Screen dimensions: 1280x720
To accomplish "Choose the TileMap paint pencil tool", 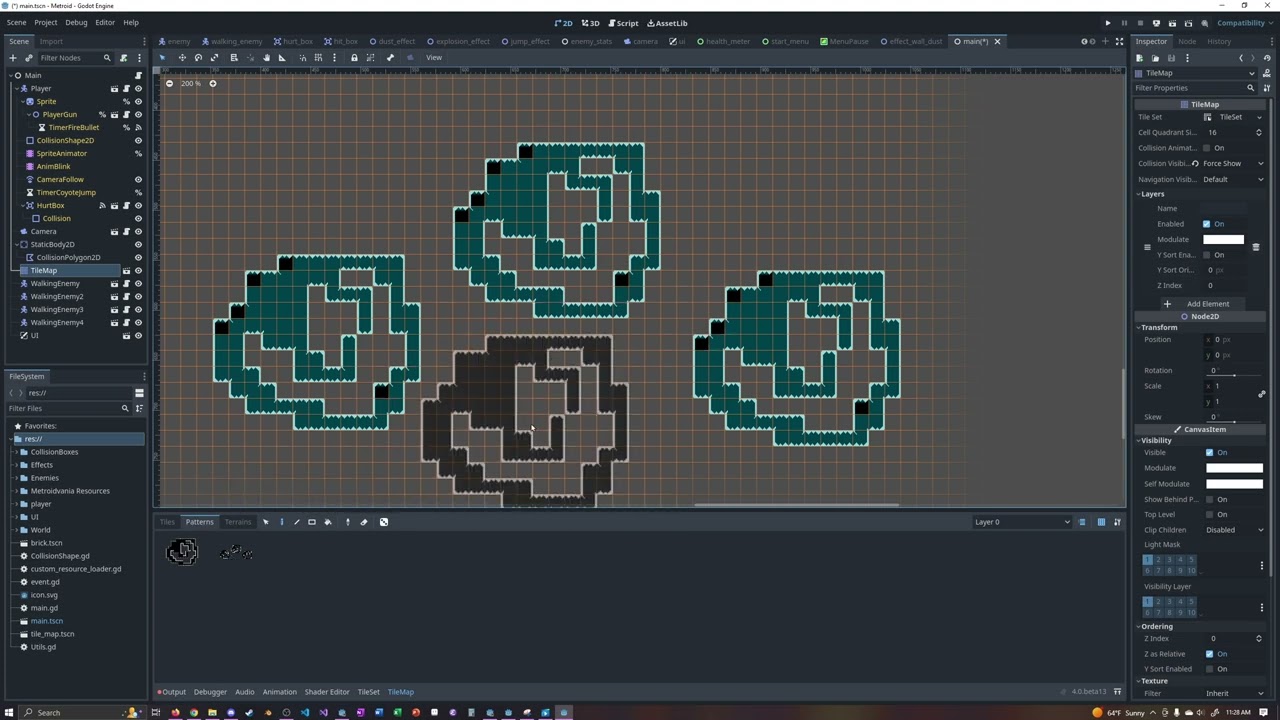I will point(281,522).
